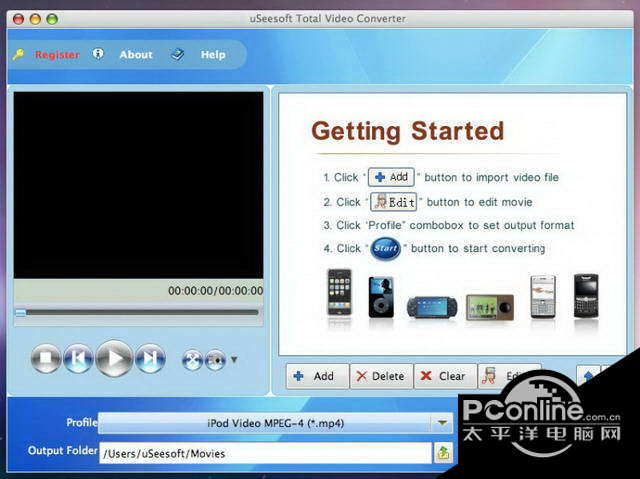Open the Register link
The image size is (640, 479).
coord(57,55)
